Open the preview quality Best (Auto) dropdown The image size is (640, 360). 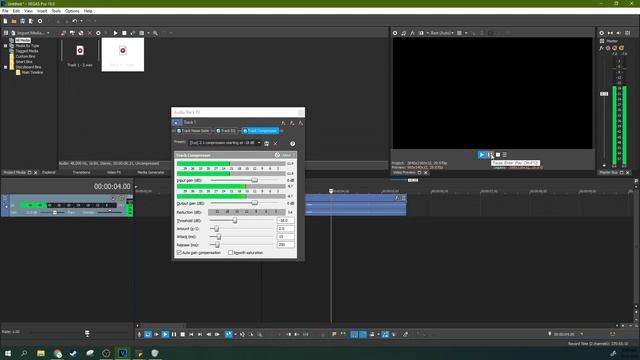(442, 33)
